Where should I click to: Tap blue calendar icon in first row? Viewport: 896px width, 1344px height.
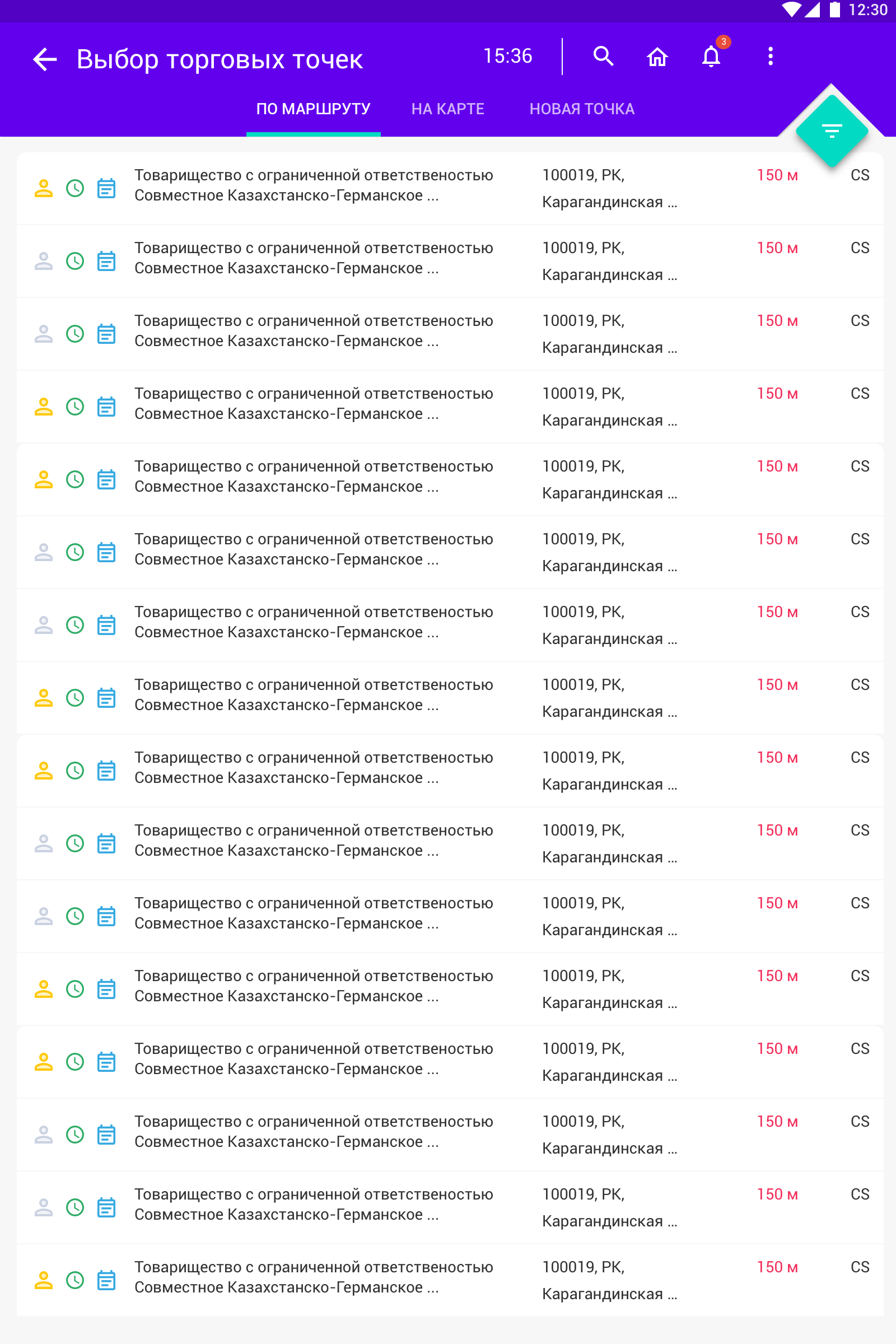point(106,188)
